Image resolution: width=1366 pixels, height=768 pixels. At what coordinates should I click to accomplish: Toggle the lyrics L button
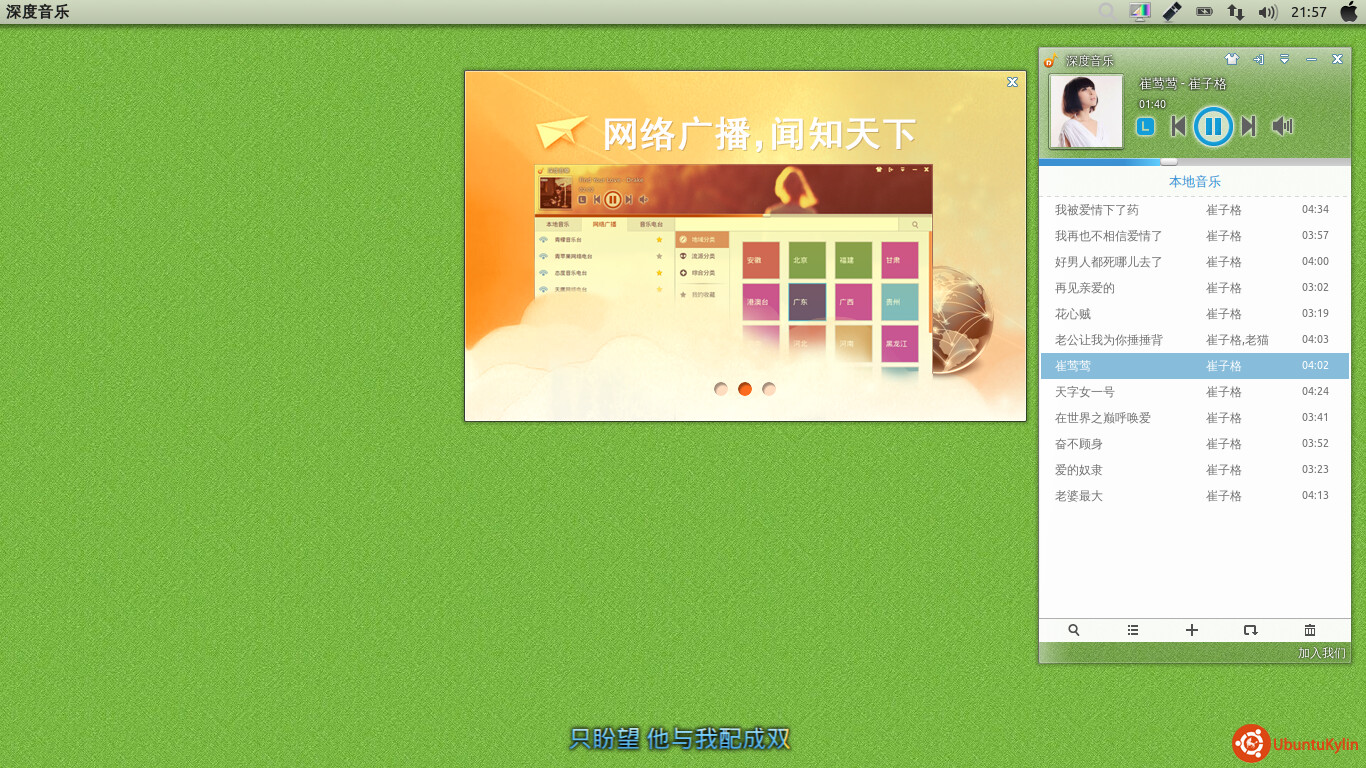[1146, 127]
